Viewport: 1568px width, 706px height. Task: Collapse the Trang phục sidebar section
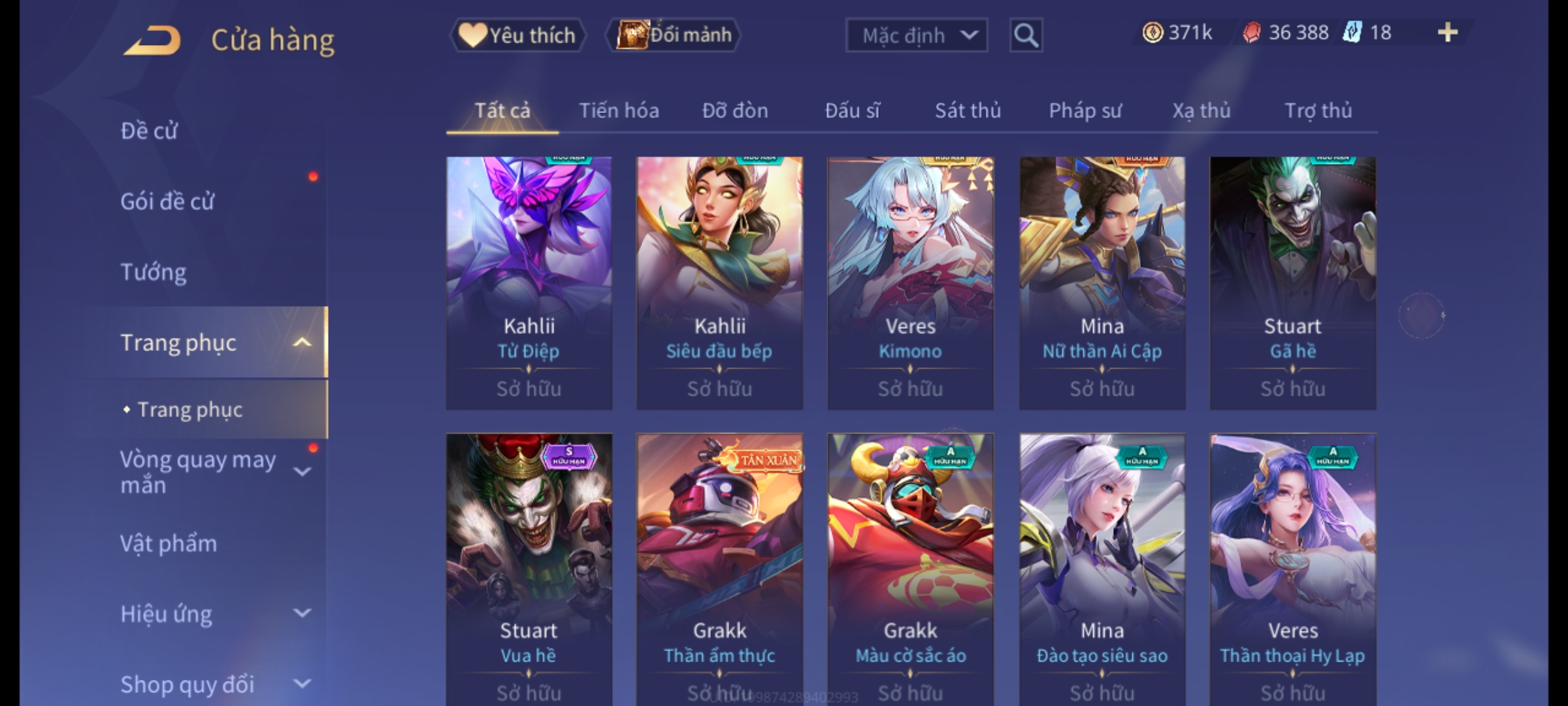(302, 343)
